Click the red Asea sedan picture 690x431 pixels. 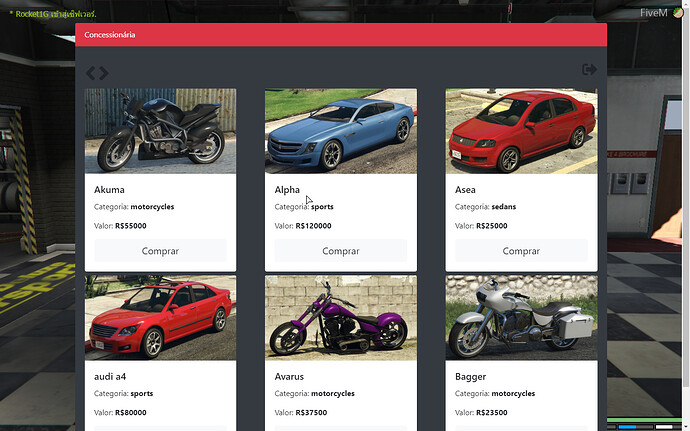[521, 131]
